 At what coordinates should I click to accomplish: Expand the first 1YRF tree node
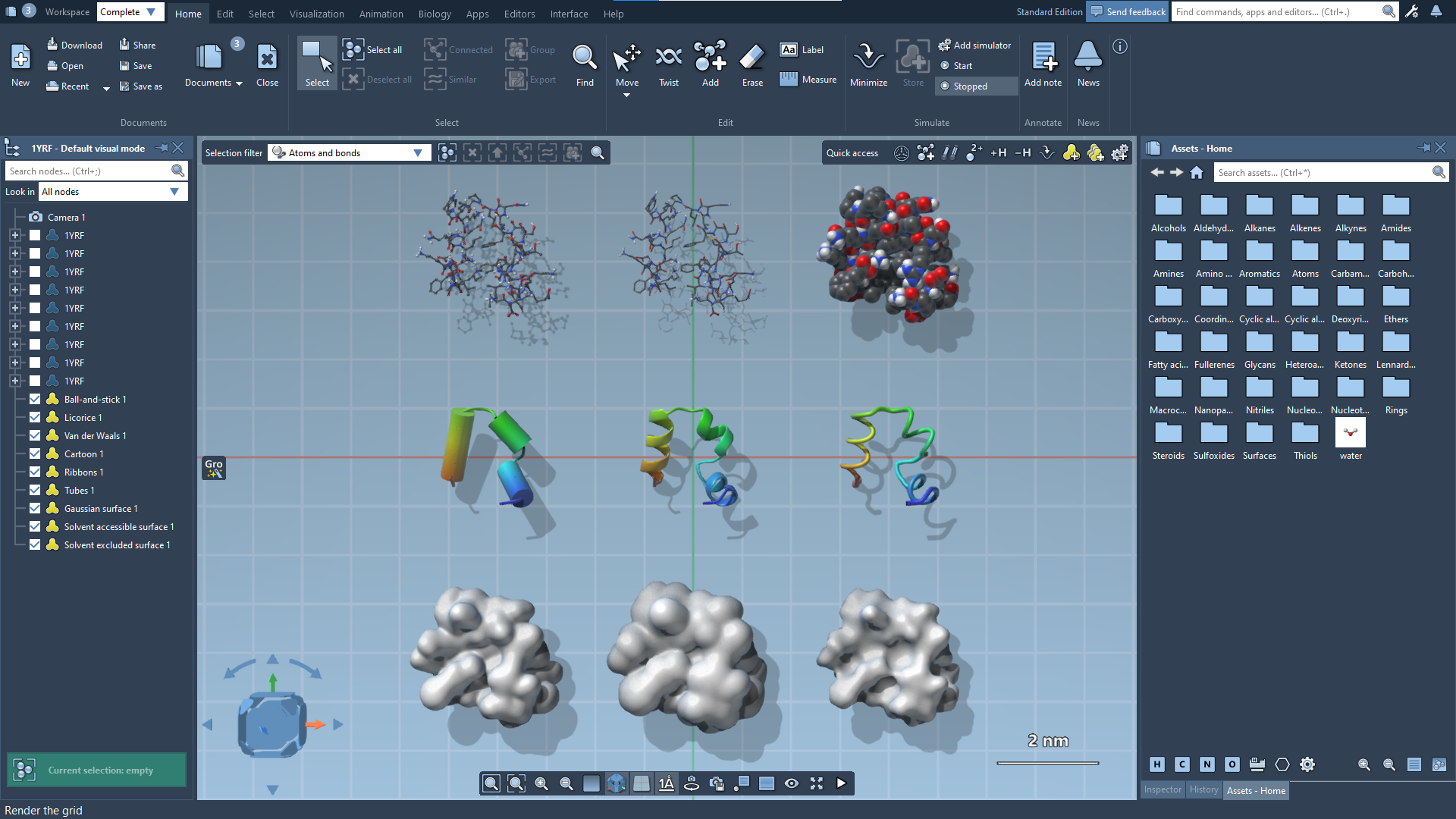[14, 236]
